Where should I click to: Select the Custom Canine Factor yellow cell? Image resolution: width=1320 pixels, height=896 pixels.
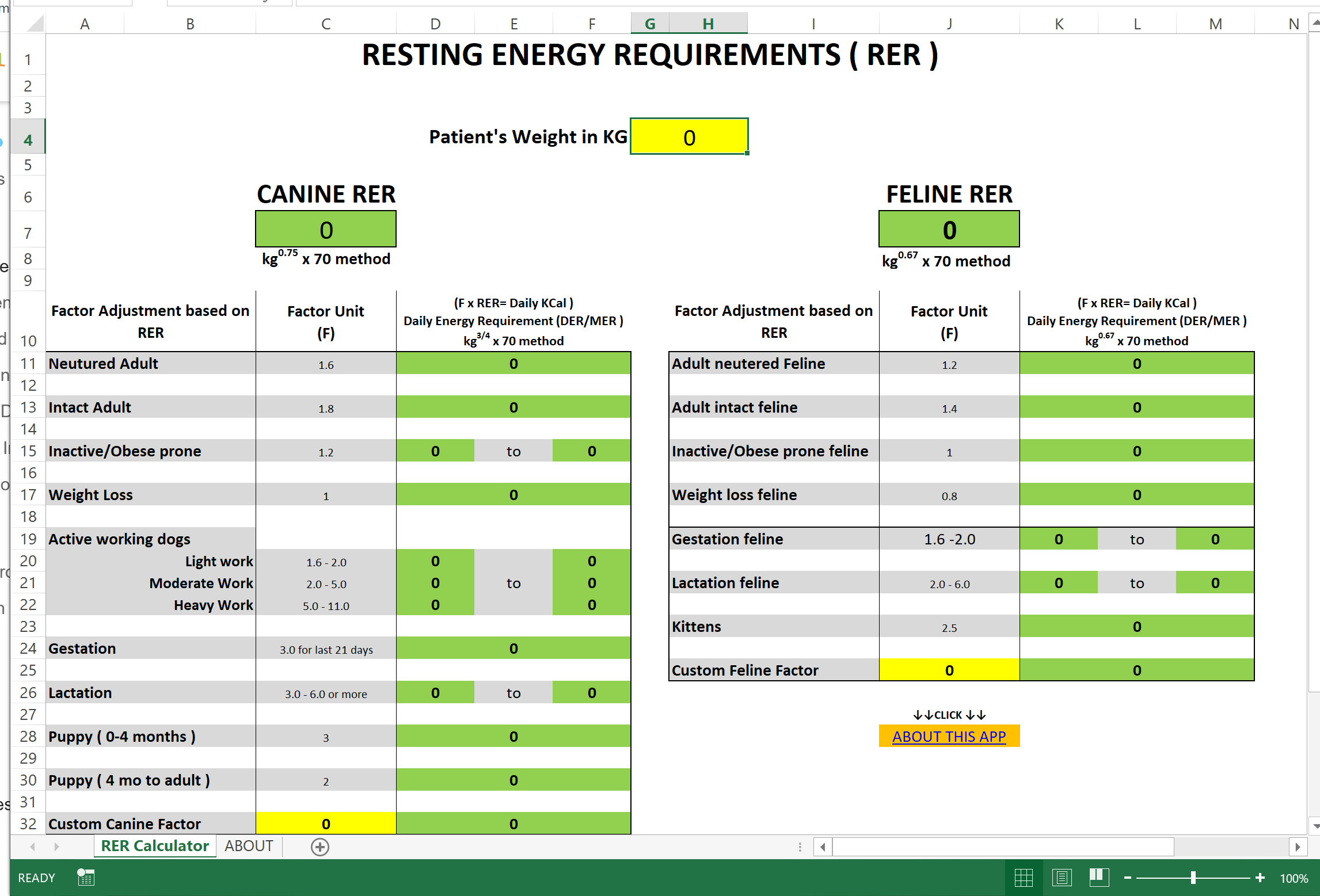(326, 823)
